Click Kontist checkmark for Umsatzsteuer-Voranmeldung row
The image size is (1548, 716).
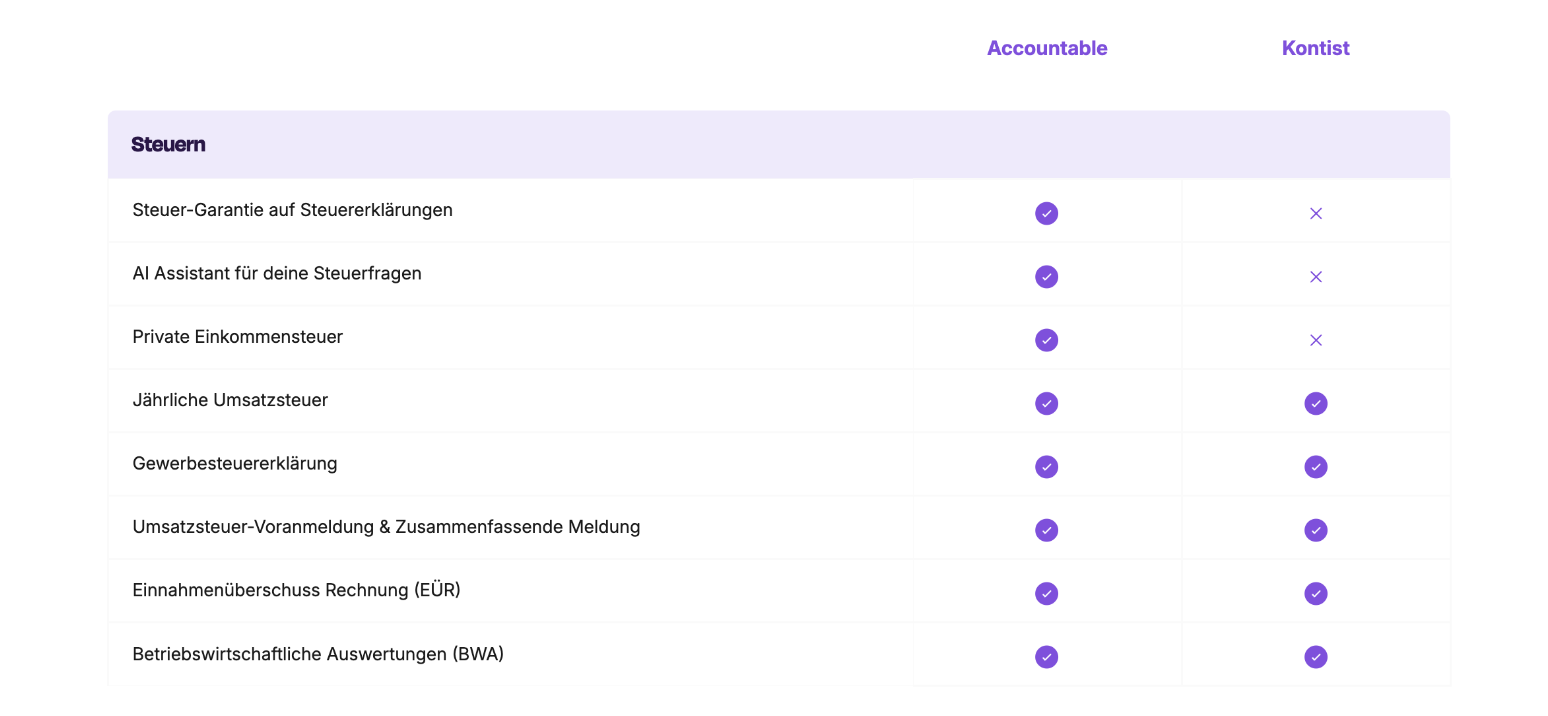click(1315, 530)
